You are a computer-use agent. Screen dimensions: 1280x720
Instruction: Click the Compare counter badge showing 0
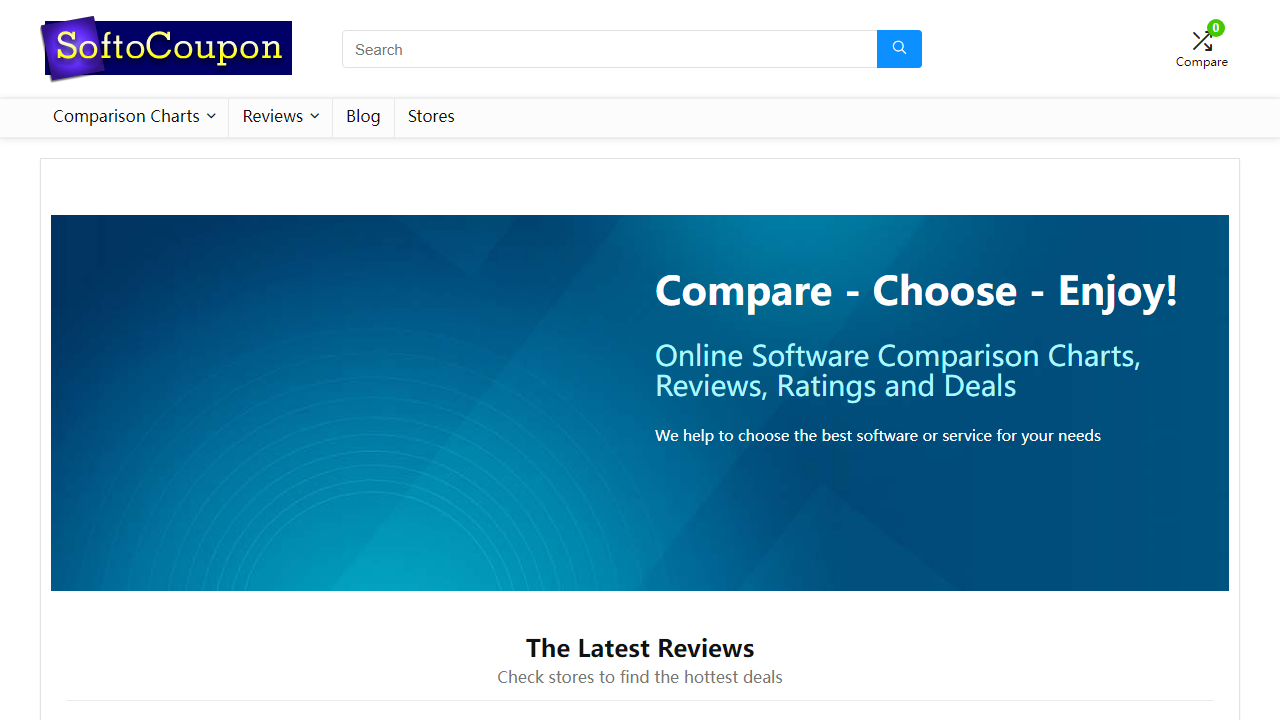[1216, 27]
